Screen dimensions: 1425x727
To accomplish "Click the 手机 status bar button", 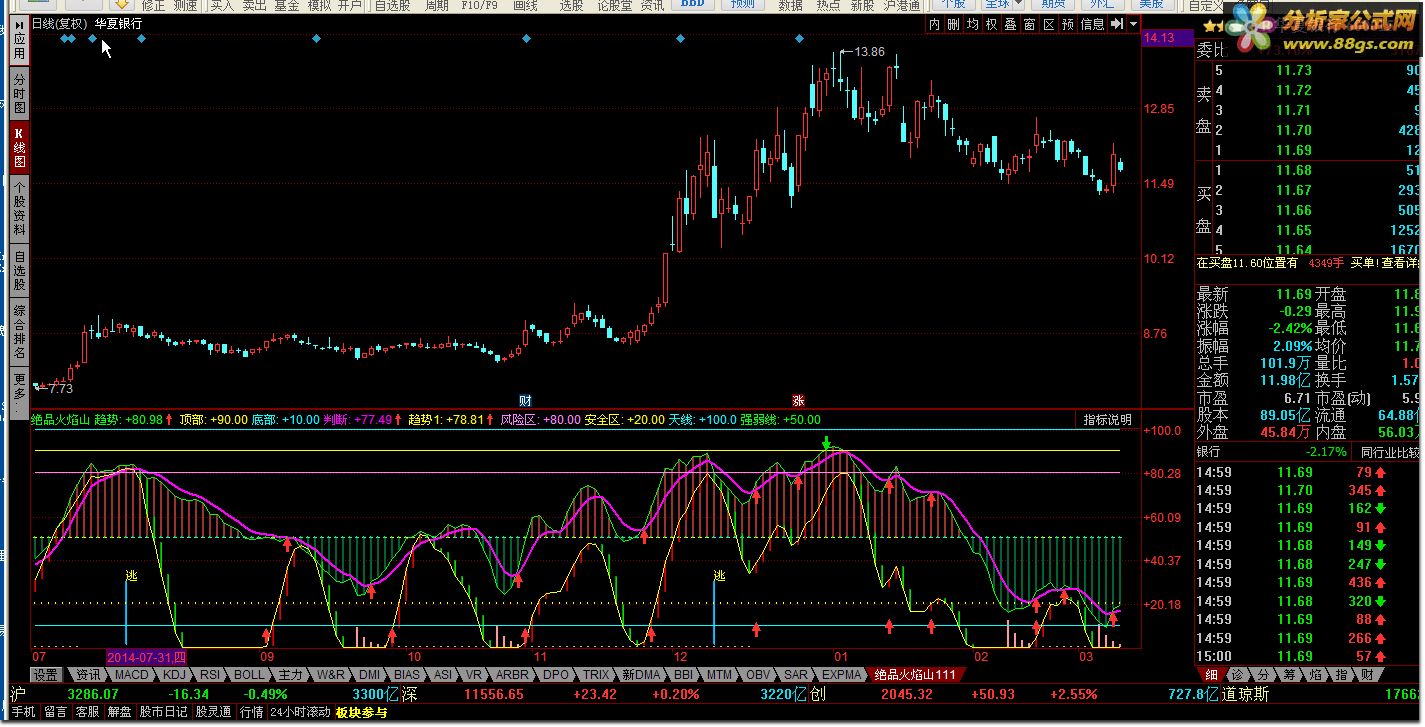I will pos(23,712).
